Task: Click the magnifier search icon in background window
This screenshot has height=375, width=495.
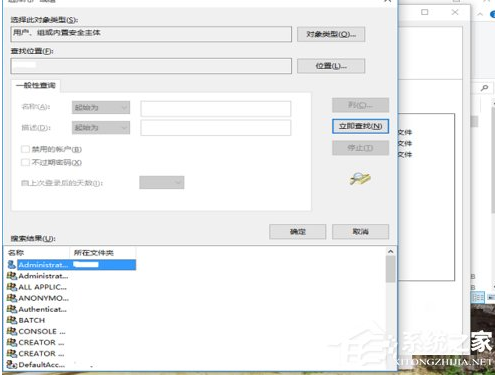Action: pyautogui.click(x=484, y=88)
